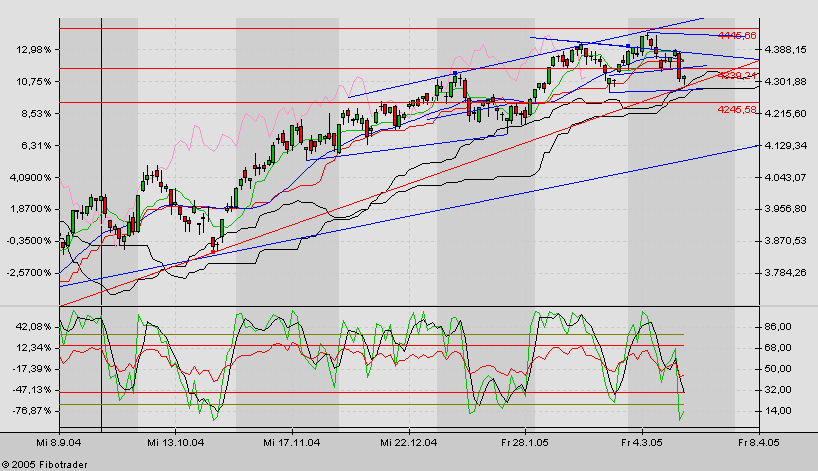
Task: Click the 1,8700% left axis label
Action: click(x=31, y=209)
